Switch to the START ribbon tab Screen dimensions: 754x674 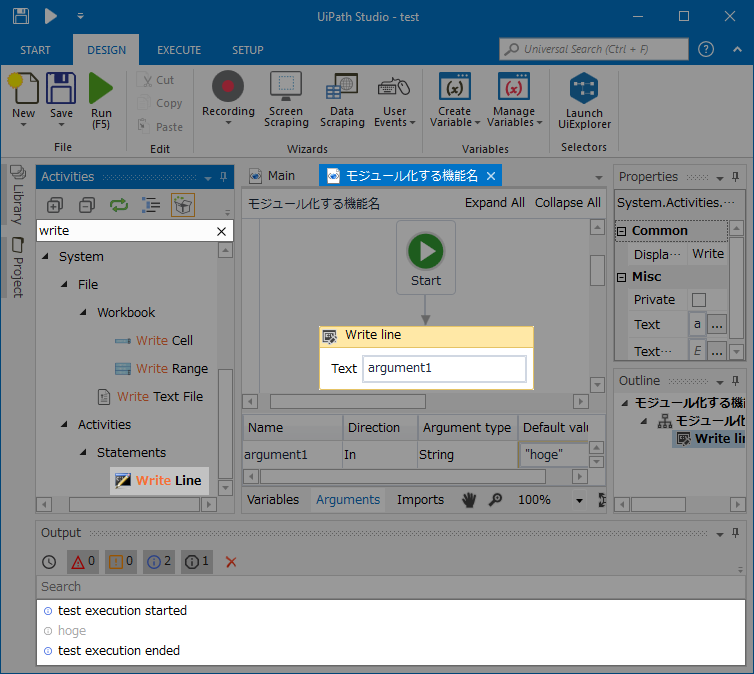35,50
